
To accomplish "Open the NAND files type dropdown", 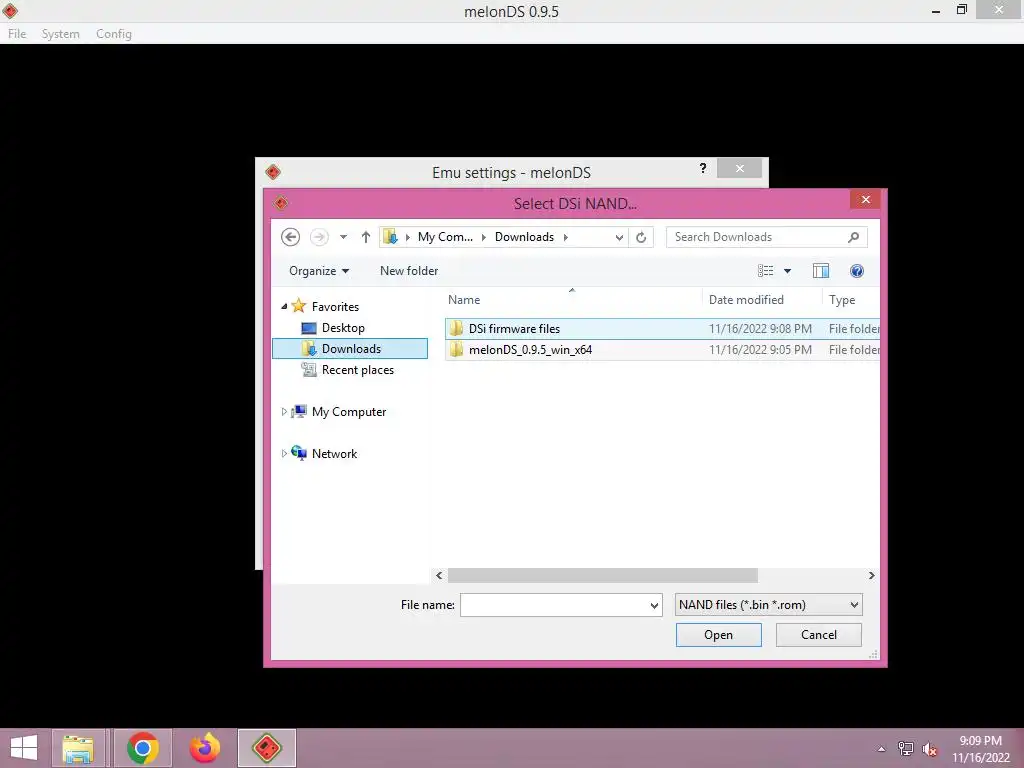I will click(x=768, y=605).
